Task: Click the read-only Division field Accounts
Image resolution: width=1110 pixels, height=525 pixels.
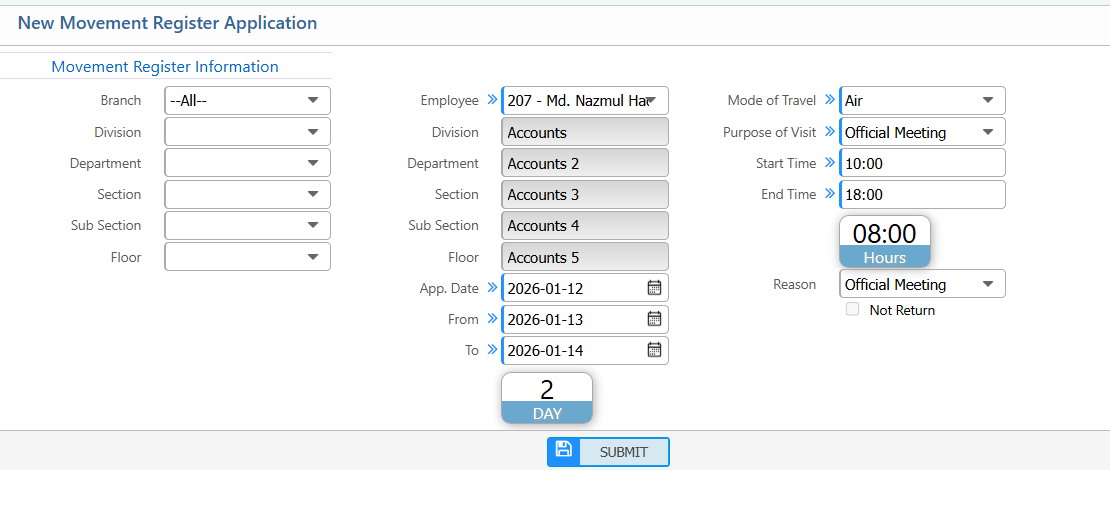Action: coord(585,132)
